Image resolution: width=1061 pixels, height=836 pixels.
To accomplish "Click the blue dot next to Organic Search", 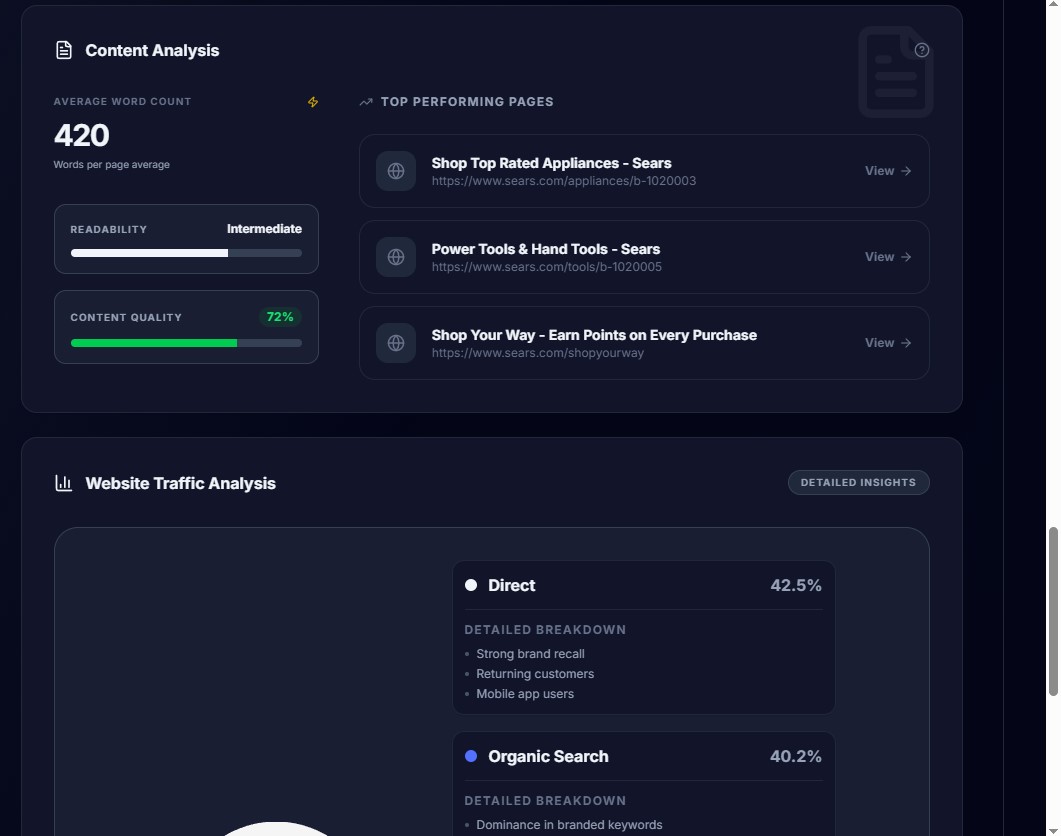I will tap(471, 756).
